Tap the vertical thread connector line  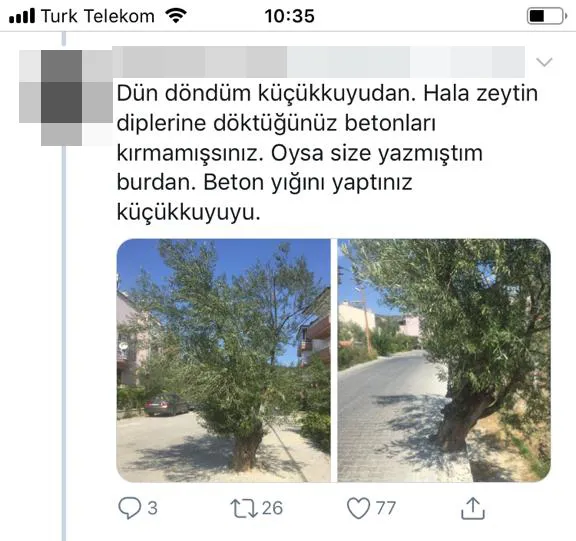64,343
